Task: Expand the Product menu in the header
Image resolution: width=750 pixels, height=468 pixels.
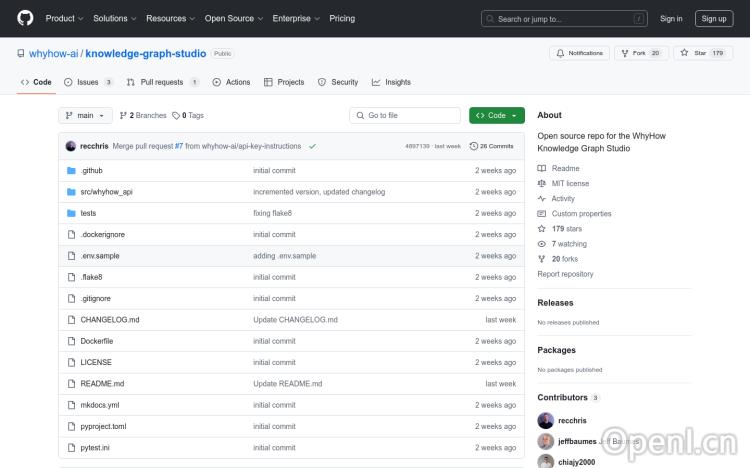Action: tap(64, 18)
